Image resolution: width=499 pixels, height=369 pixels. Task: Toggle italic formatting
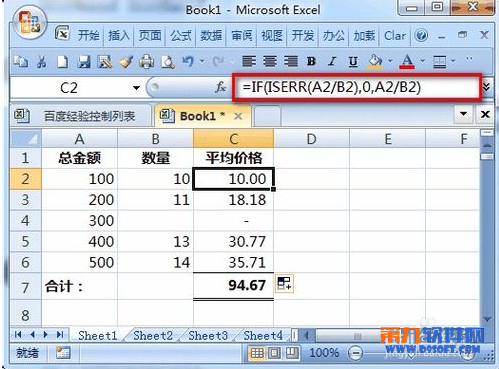(x=332, y=61)
